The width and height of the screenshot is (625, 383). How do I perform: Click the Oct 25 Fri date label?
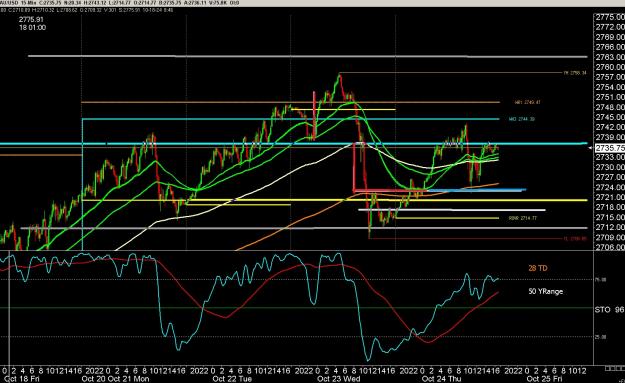coord(544,379)
